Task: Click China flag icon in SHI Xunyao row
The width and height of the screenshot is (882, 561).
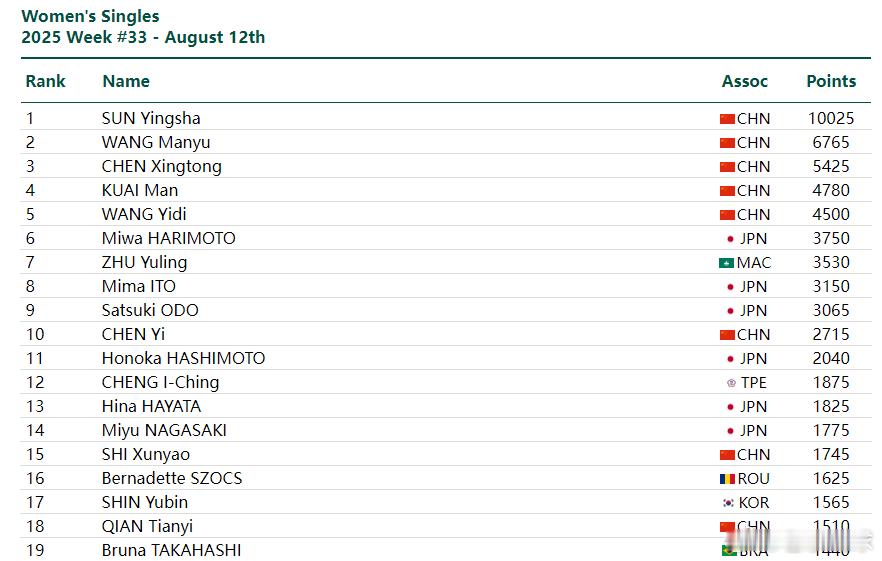Action: point(727,455)
